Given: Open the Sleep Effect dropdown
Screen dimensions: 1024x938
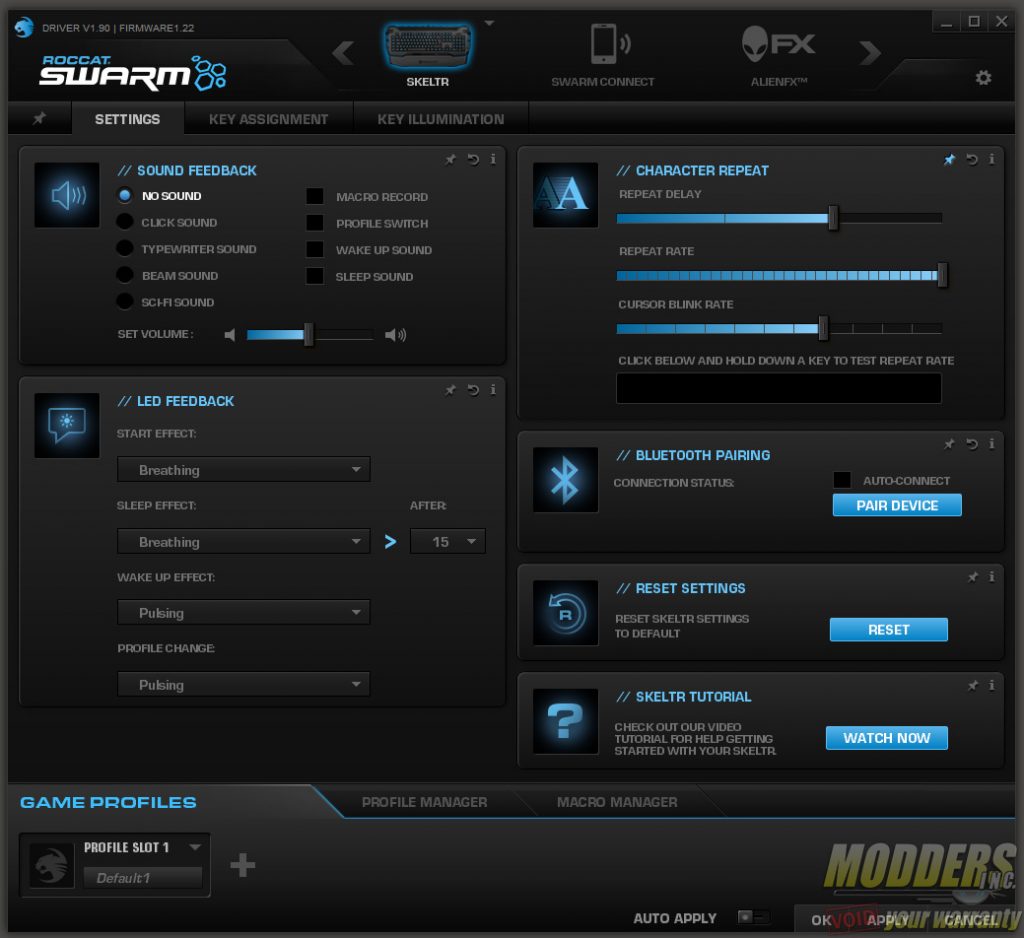Looking at the screenshot, I should (x=244, y=542).
